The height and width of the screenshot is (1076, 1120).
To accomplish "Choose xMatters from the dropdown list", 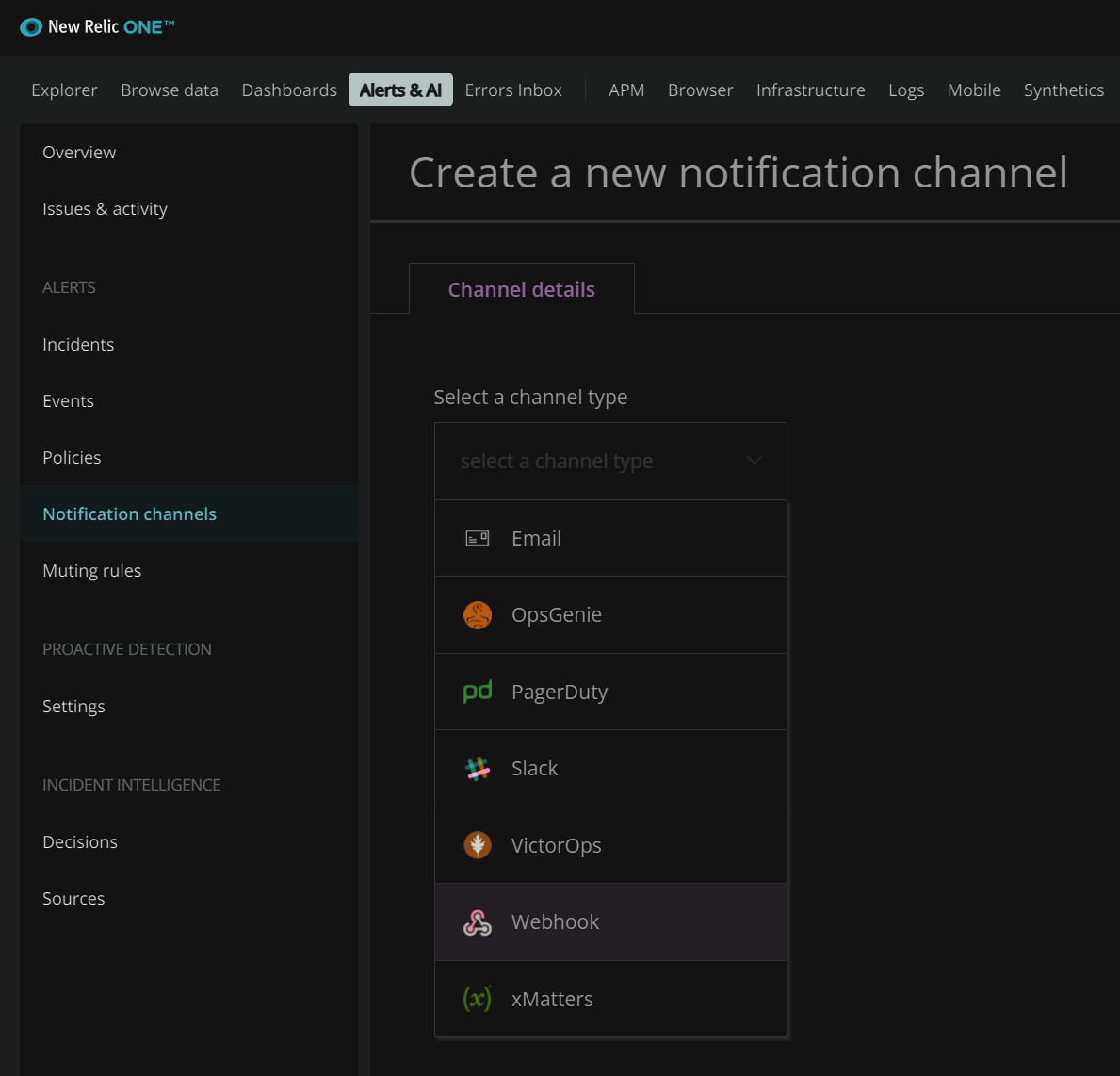I will click(610, 999).
